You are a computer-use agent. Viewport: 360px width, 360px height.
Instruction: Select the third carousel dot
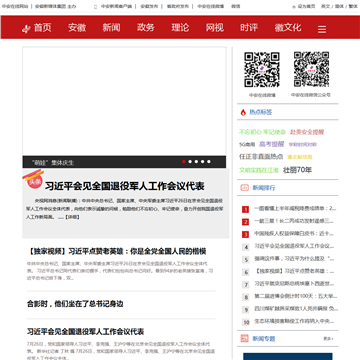196,162
